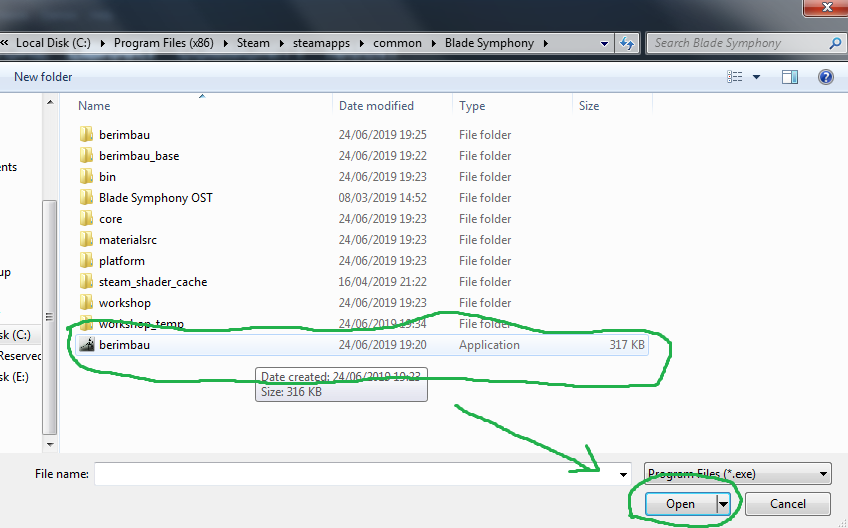The width and height of the screenshot is (848, 528).
Task: Click the 16/04/2019 21:22 date cell
Action: (382, 281)
